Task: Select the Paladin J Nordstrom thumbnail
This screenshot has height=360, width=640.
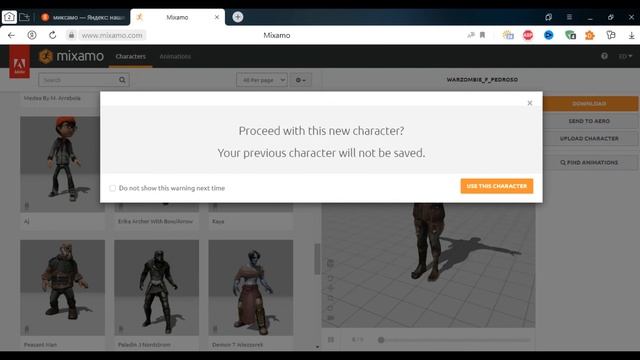Action: (157, 288)
